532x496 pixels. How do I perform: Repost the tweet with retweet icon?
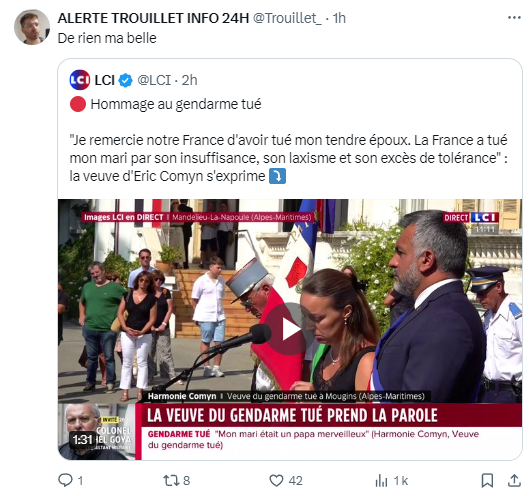coord(170,480)
